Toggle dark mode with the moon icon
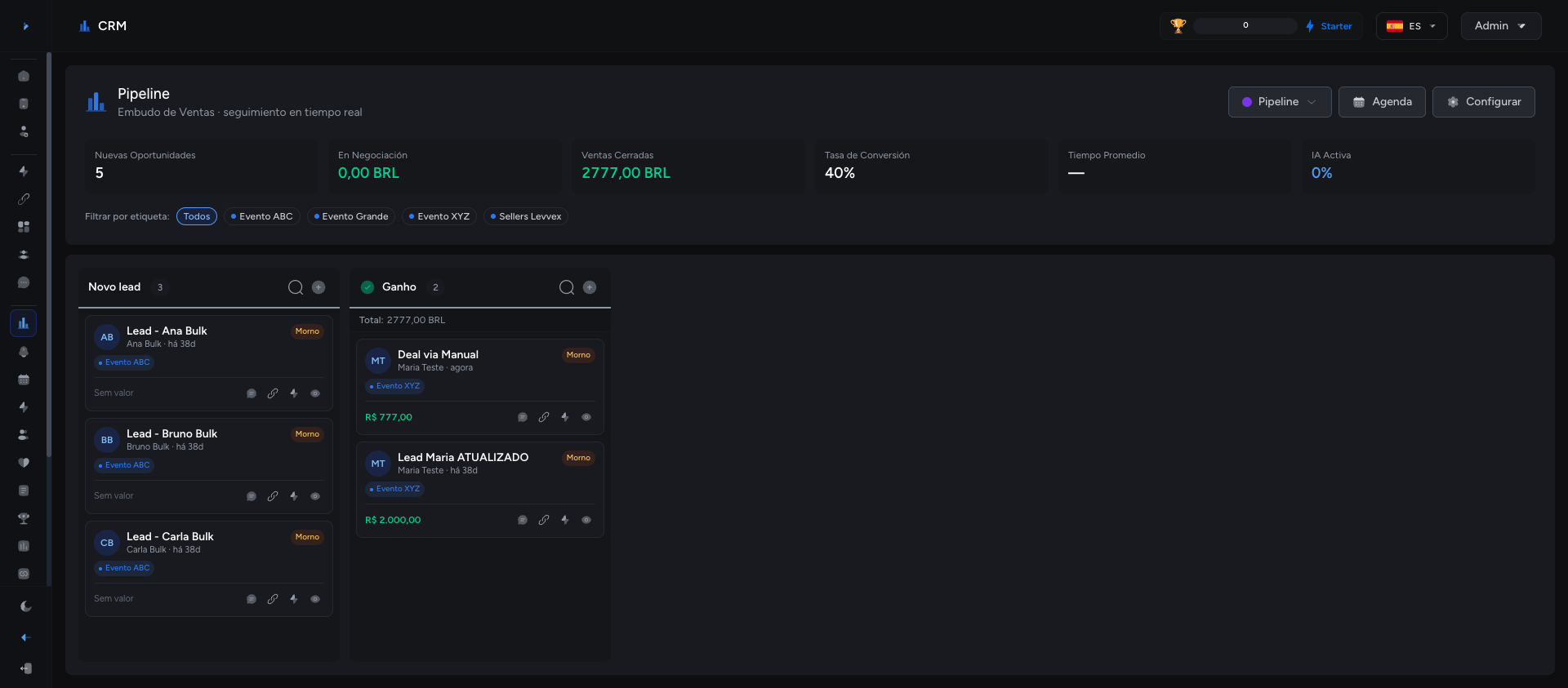Screen dimensions: 1568x688 coord(25,606)
